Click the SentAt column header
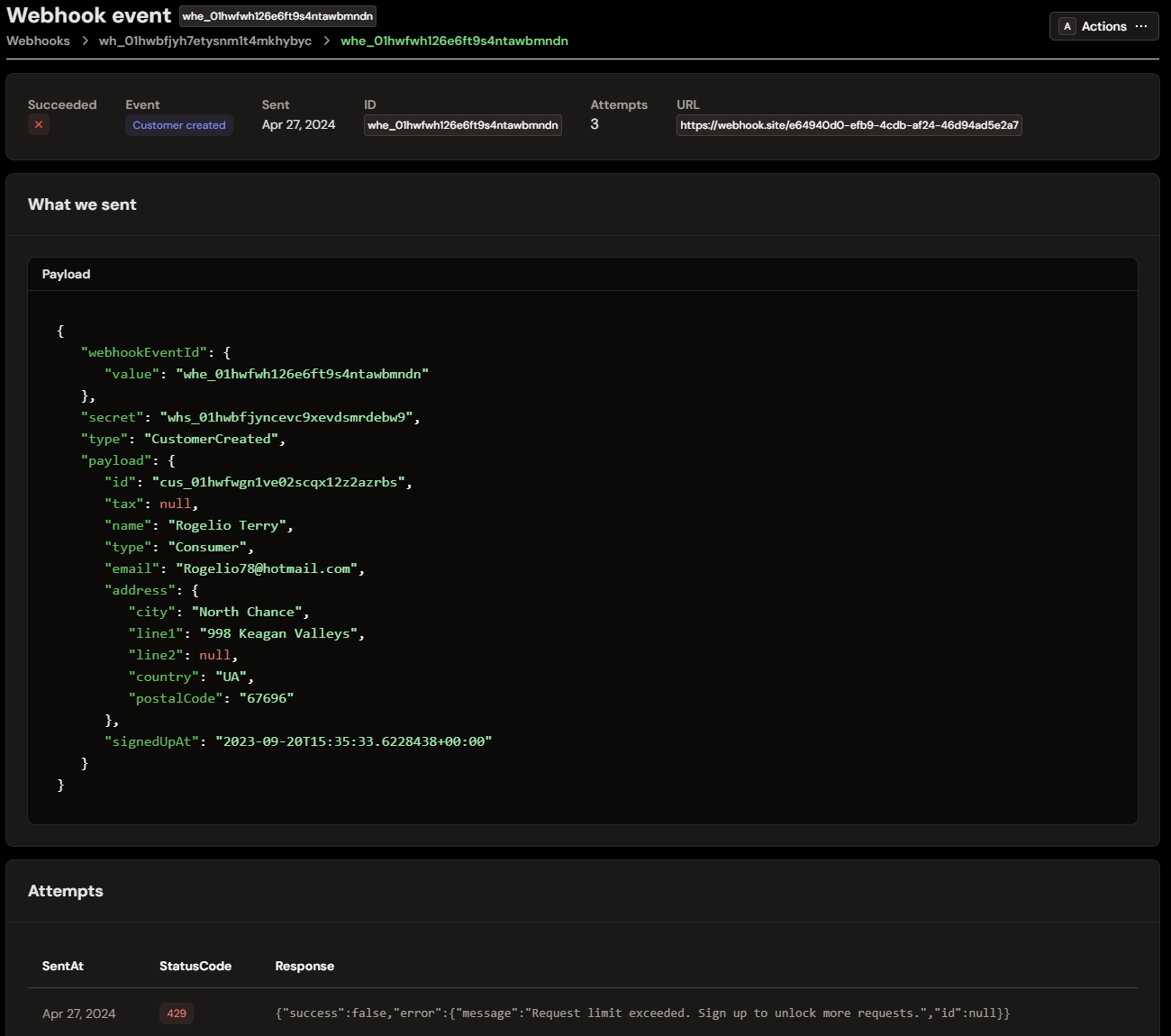Viewport: 1171px width, 1036px height. (63, 966)
